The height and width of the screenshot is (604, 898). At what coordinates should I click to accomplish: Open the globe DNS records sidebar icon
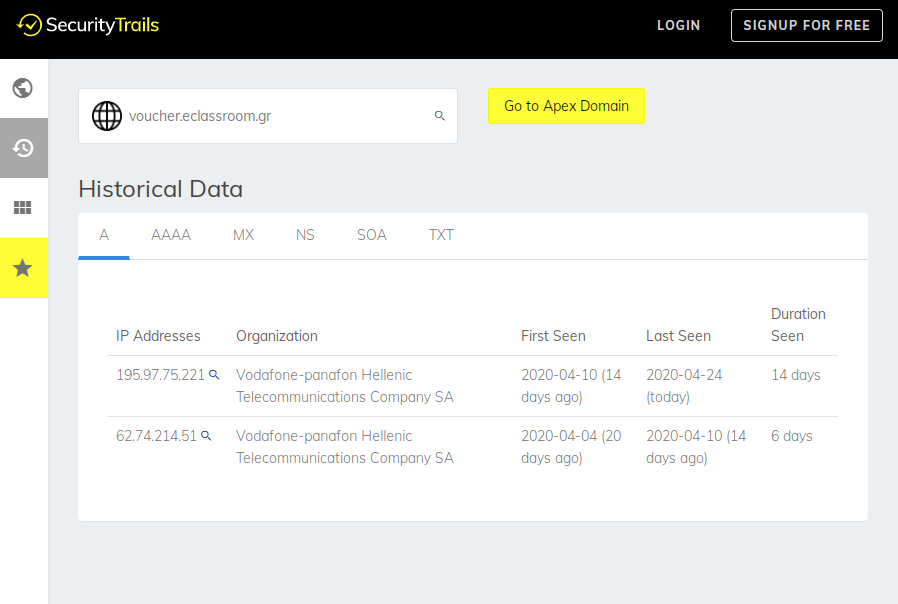(23, 88)
